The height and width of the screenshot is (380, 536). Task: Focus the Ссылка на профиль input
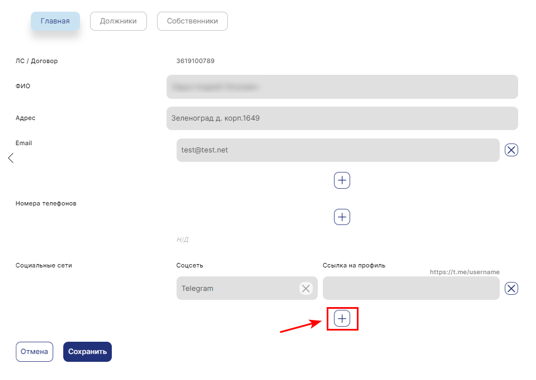(411, 288)
